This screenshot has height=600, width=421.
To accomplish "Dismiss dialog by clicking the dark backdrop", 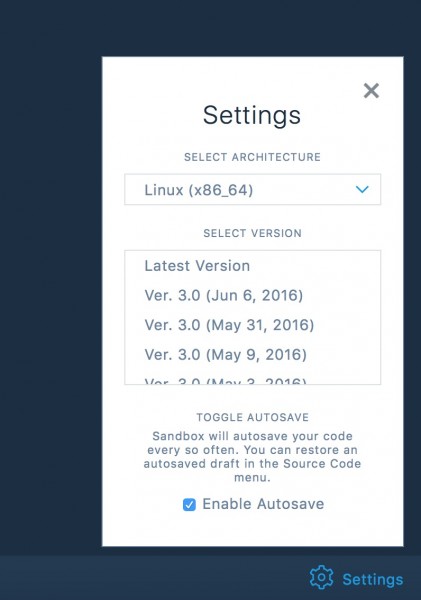I will point(50,268).
